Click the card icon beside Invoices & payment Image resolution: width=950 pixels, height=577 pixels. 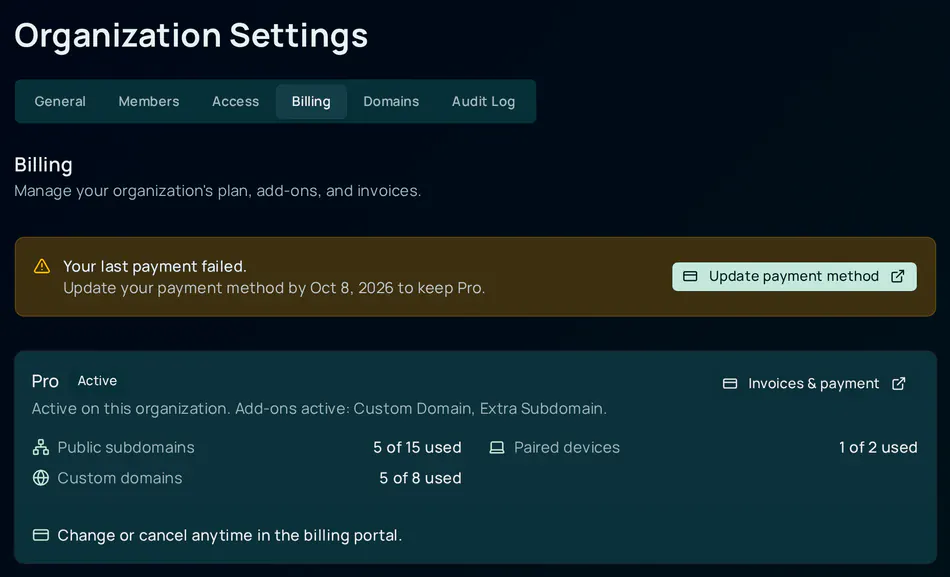coord(730,384)
